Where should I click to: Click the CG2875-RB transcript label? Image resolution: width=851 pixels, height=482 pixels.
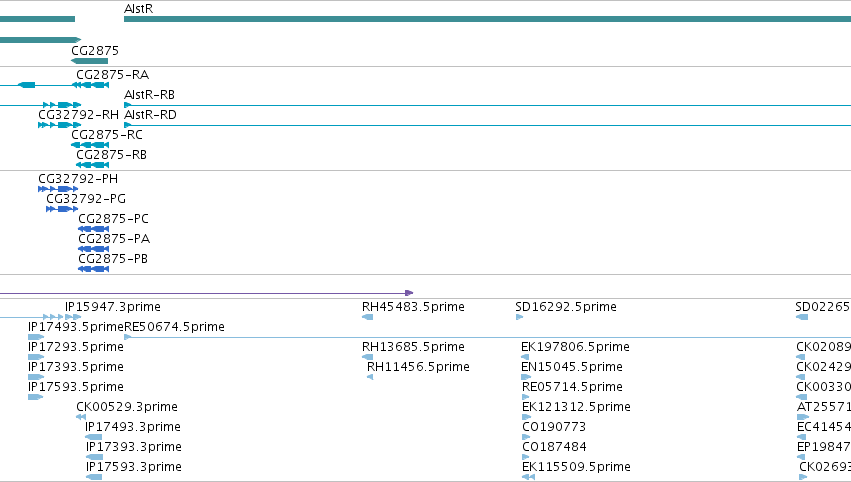point(111,155)
